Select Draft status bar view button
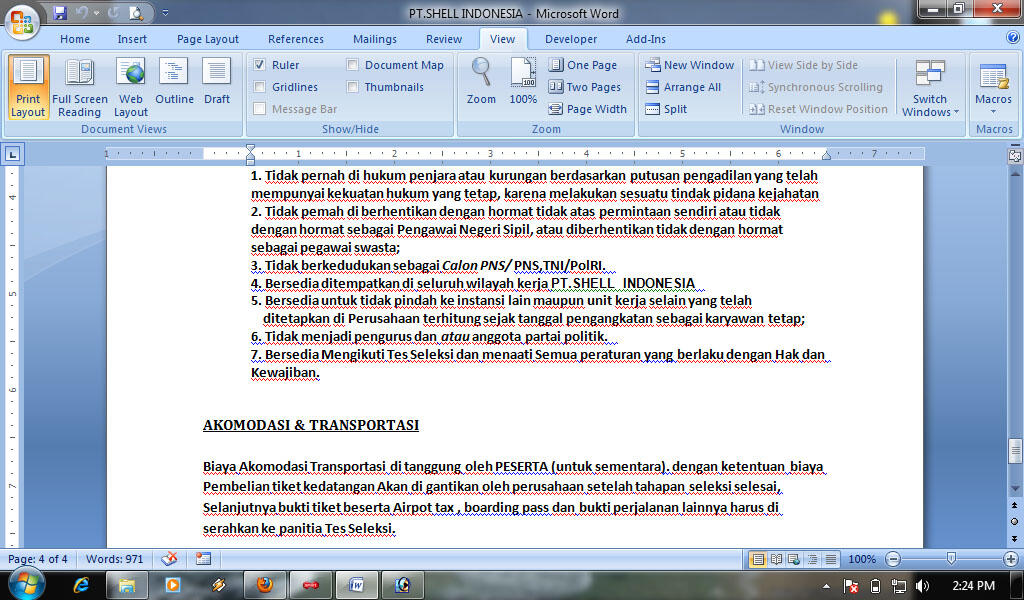Screen dimensions: 1024x600 point(830,560)
